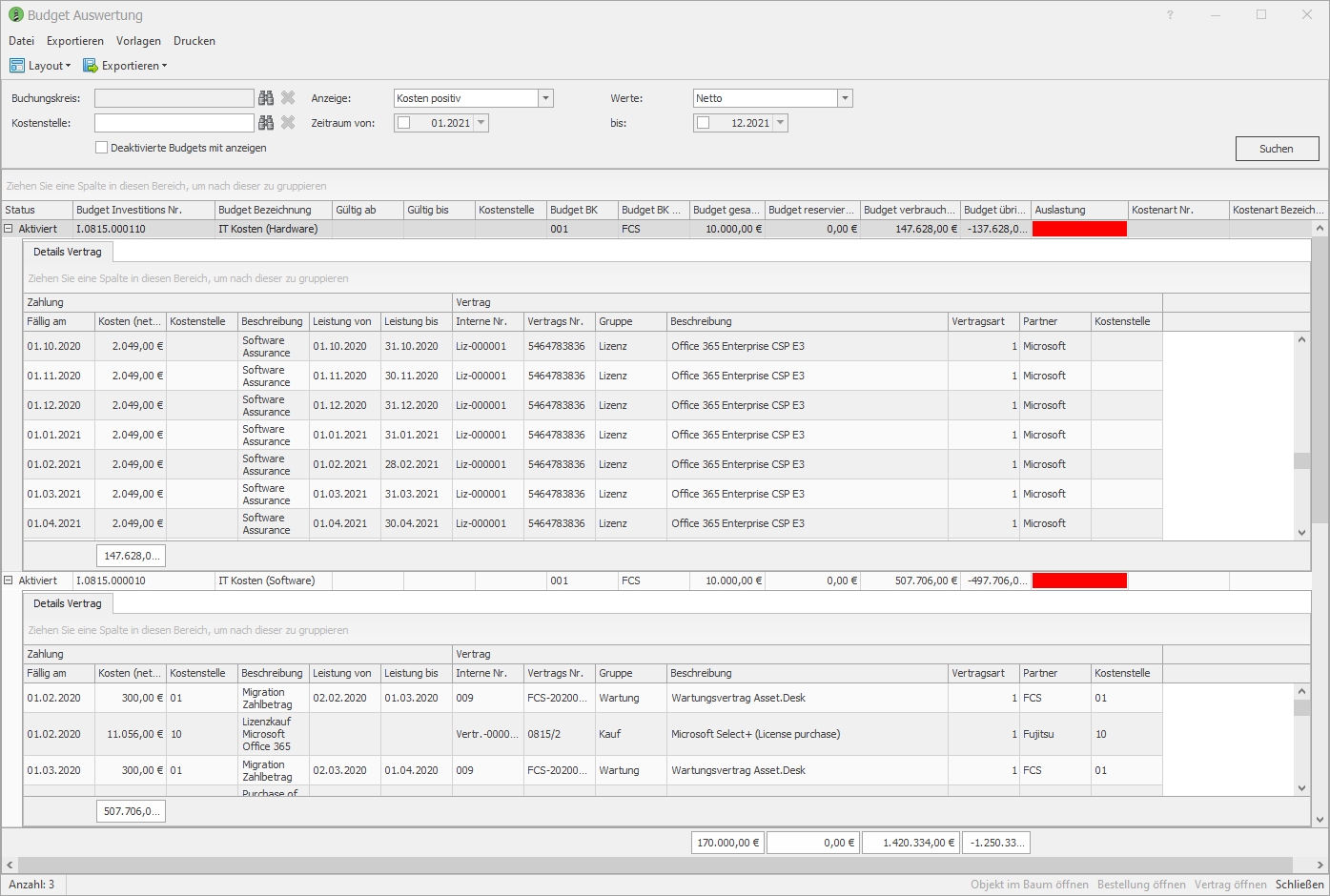The height and width of the screenshot is (896, 1330).
Task: Open the Werte 'Netto' dropdown
Action: pyautogui.click(x=845, y=98)
